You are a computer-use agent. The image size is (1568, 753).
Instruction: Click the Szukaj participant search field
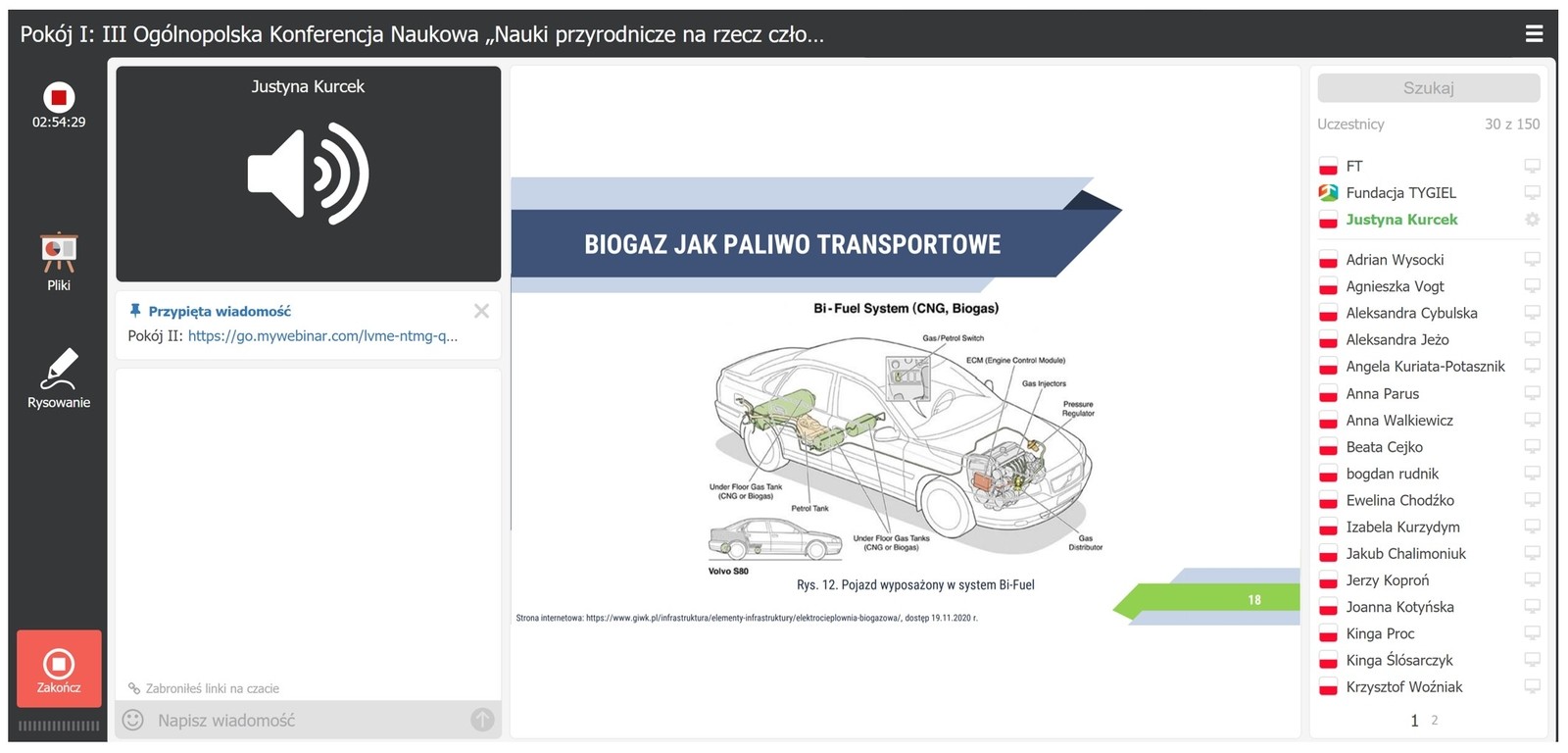point(1428,88)
